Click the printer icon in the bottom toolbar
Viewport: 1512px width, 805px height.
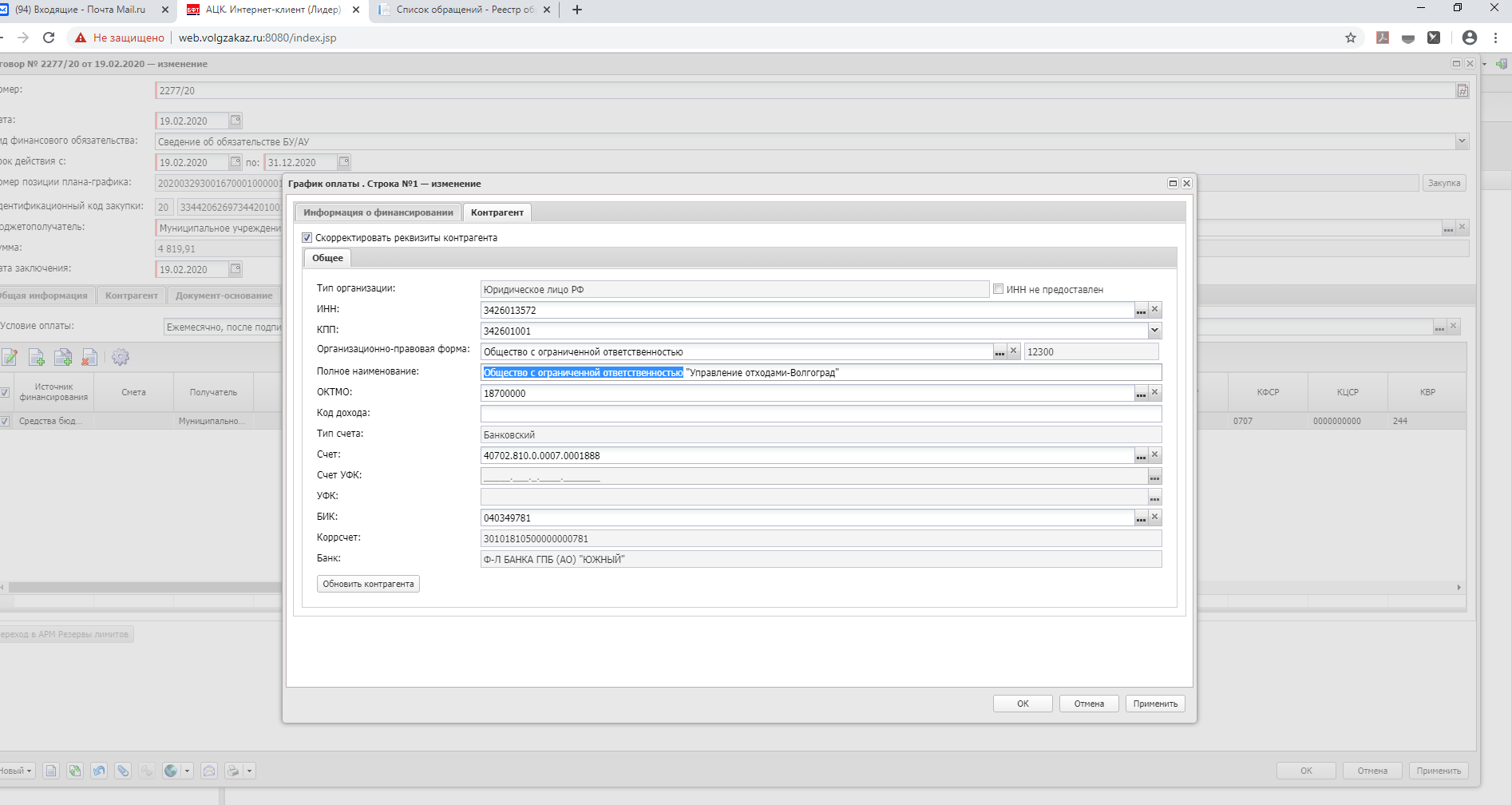(x=233, y=771)
